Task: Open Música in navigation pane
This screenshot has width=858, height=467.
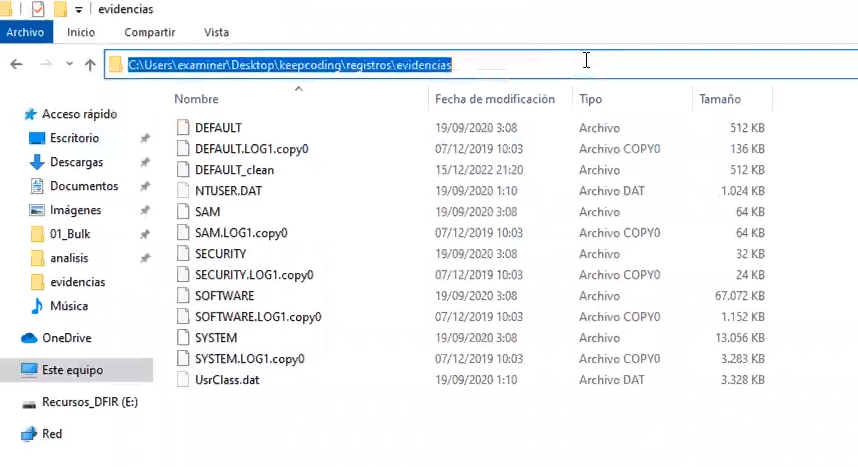Action: (69, 306)
